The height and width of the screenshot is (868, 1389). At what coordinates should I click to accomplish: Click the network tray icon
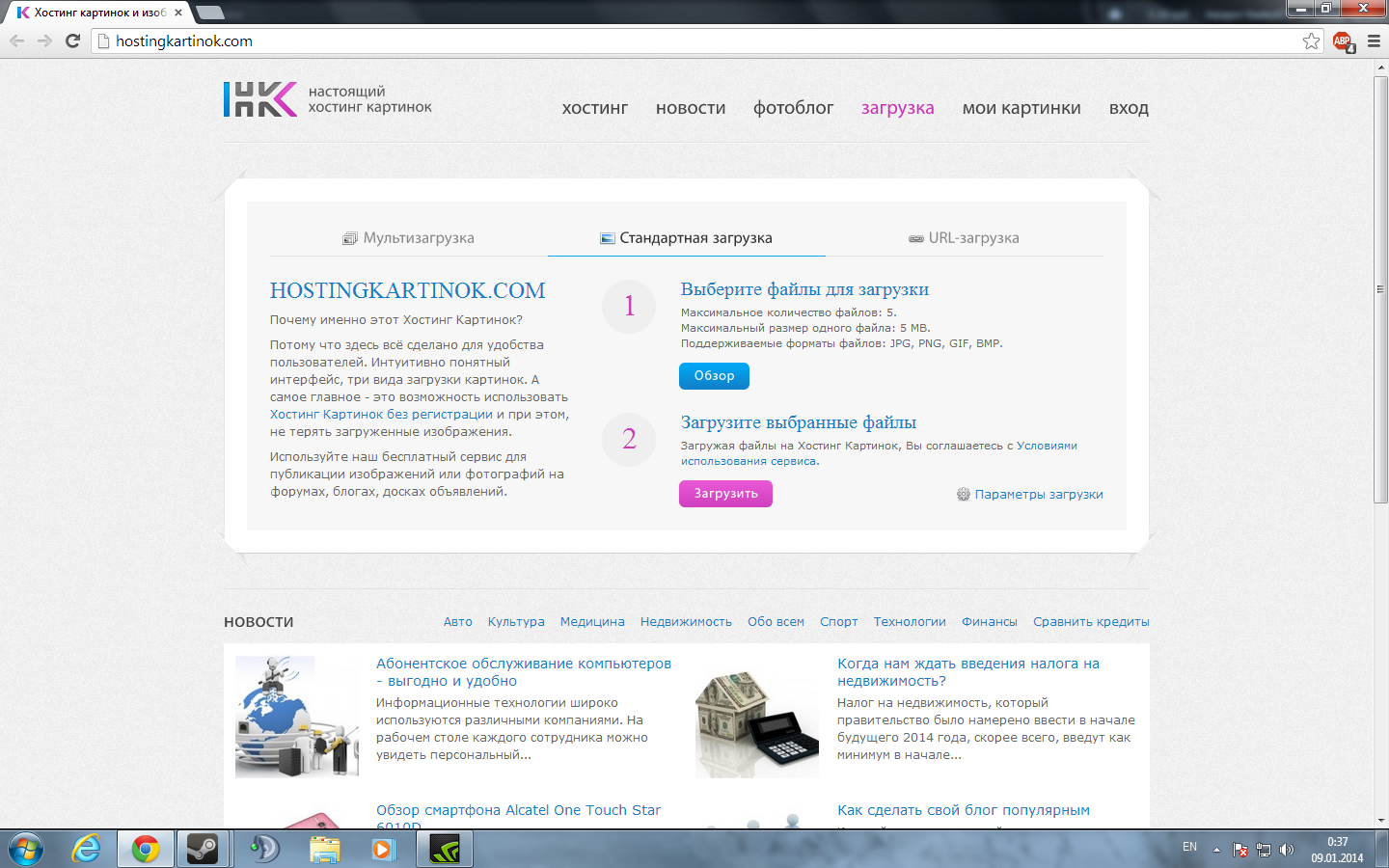pos(1264,850)
